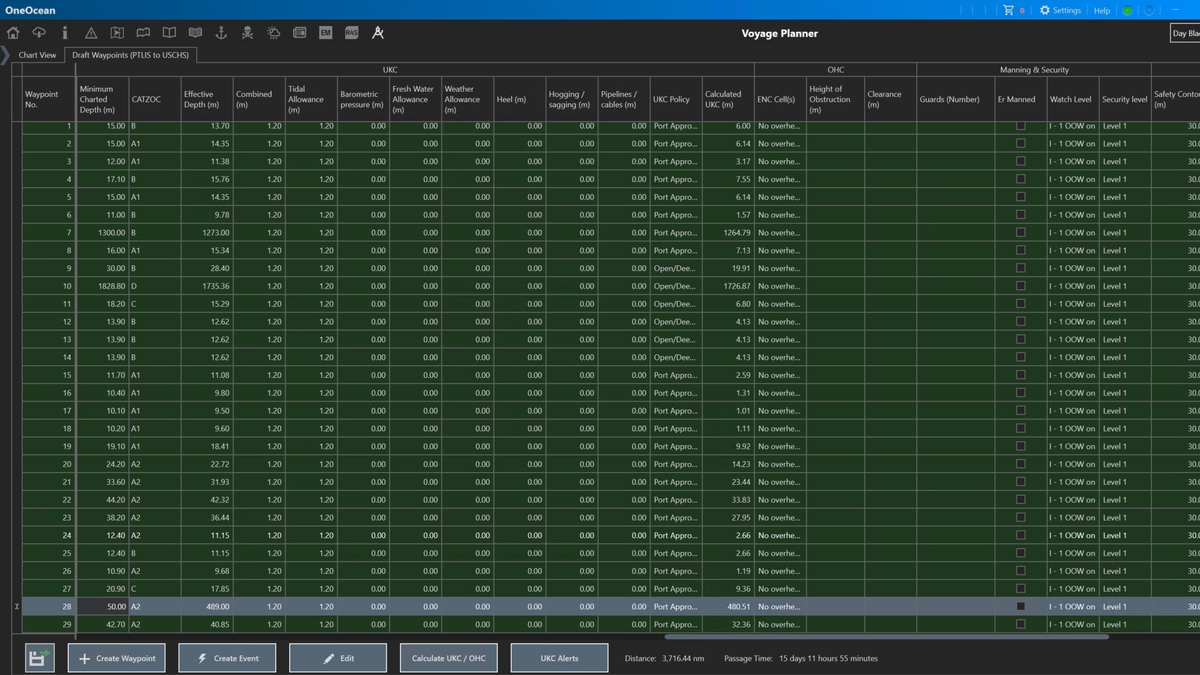The height and width of the screenshot is (675, 1200).
Task: Click the R4S toolbar icon
Action: point(350,32)
